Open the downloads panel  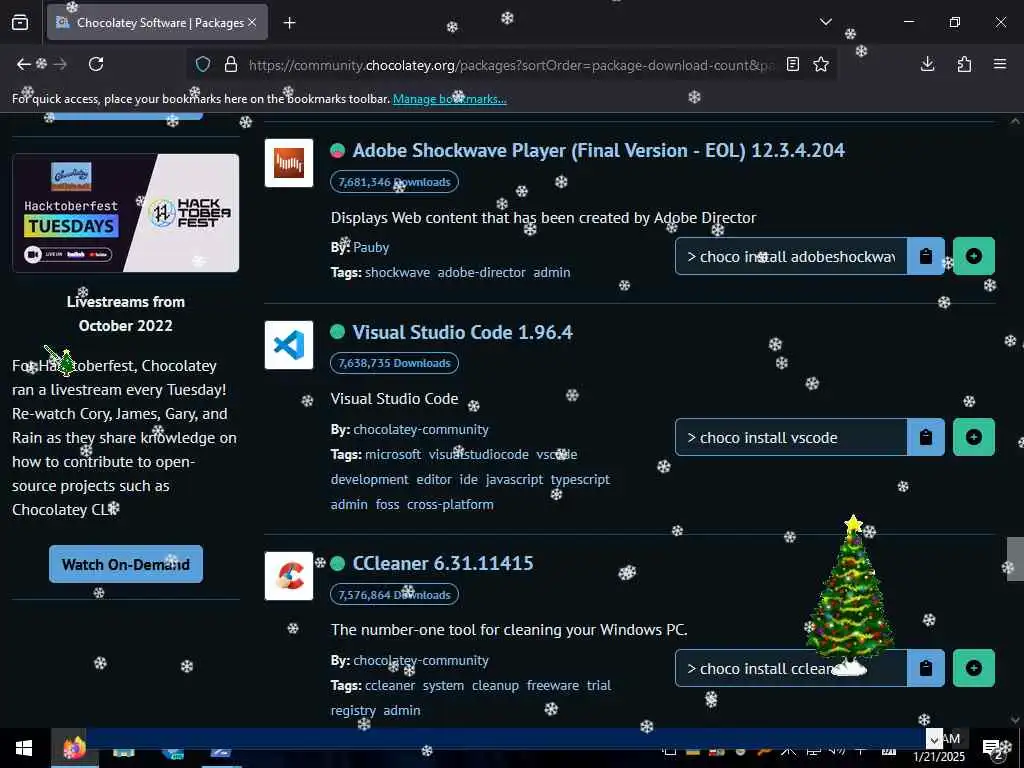point(927,64)
